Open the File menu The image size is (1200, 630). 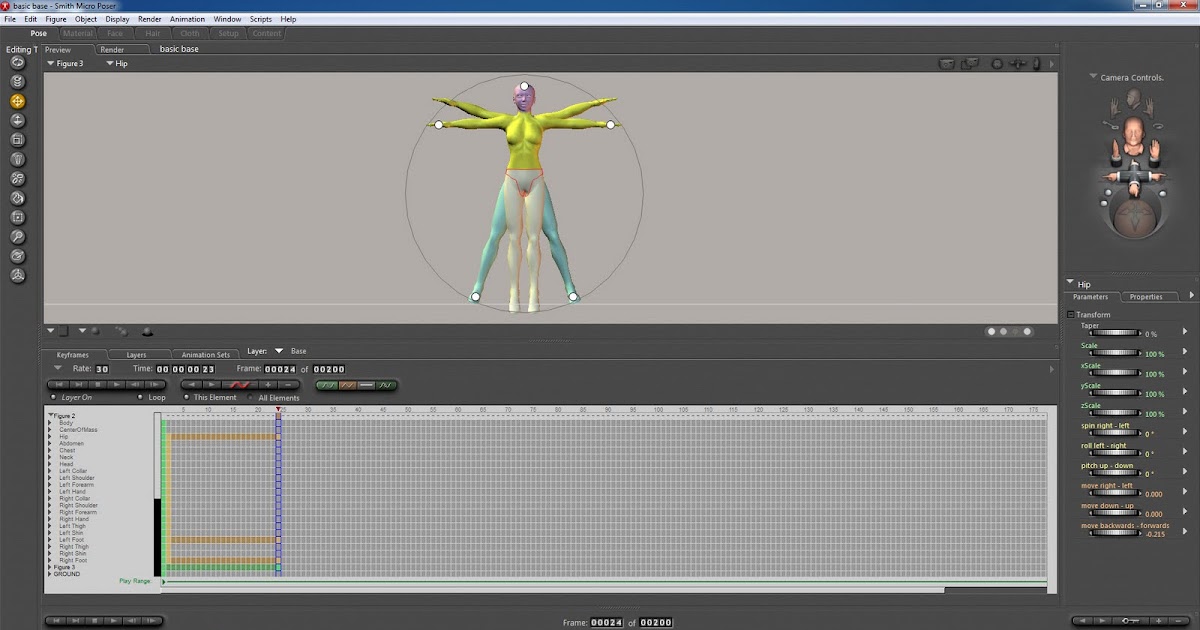click(10, 19)
